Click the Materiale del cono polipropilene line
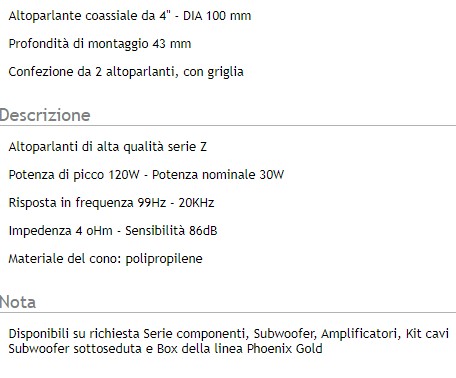The image size is (456, 378). 105,259
